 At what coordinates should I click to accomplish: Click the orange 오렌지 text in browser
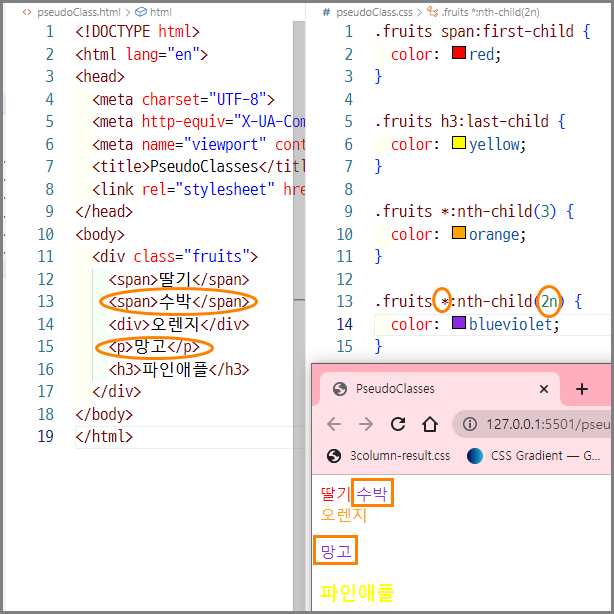(x=343, y=515)
